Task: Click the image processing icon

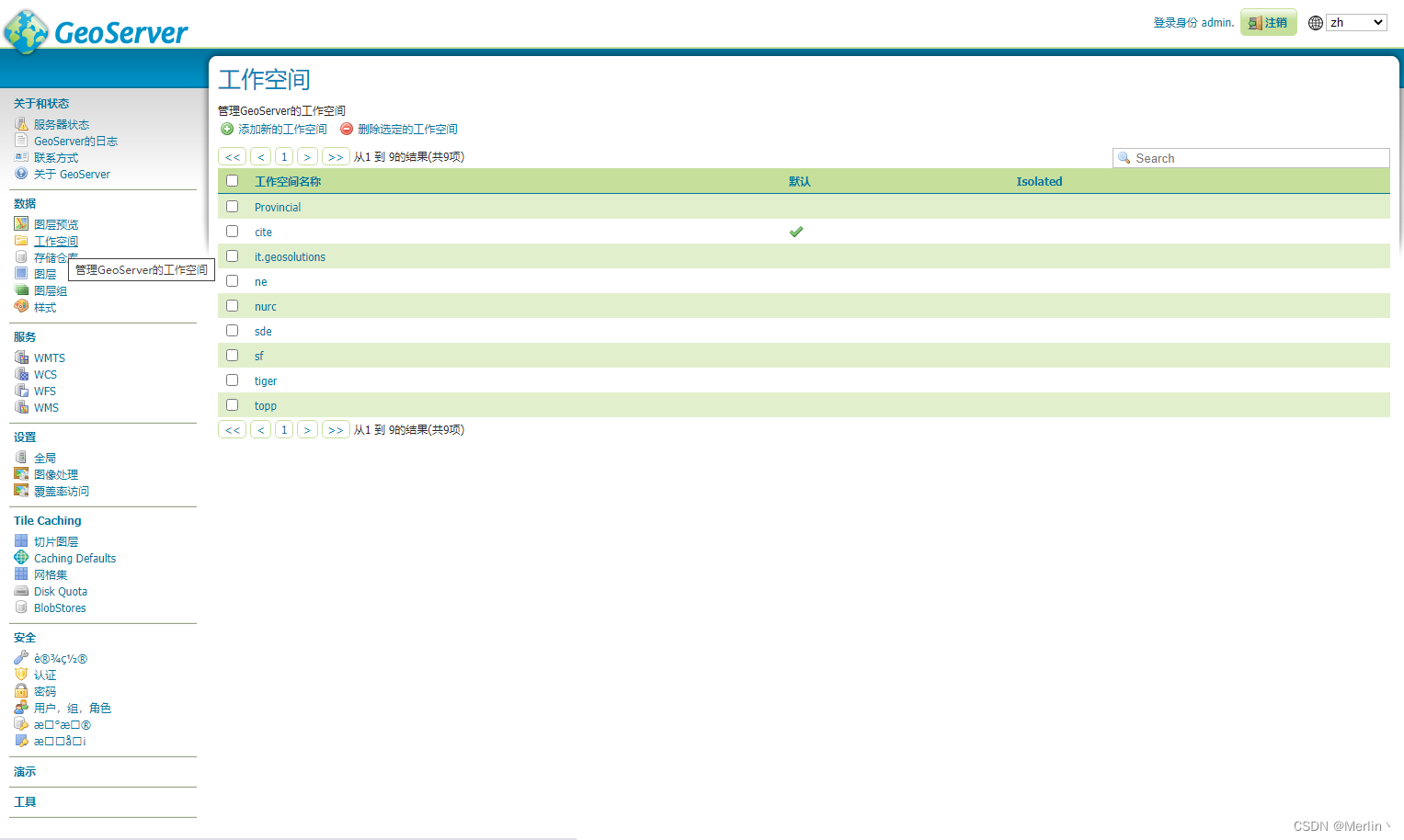Action: 21,474
